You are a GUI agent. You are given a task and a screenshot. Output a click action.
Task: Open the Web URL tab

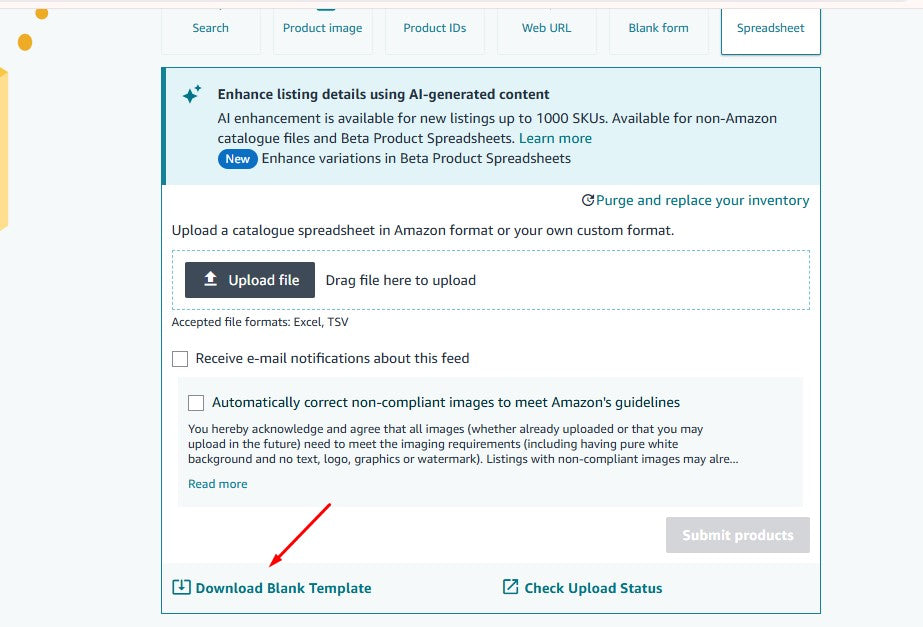[546, 28]
